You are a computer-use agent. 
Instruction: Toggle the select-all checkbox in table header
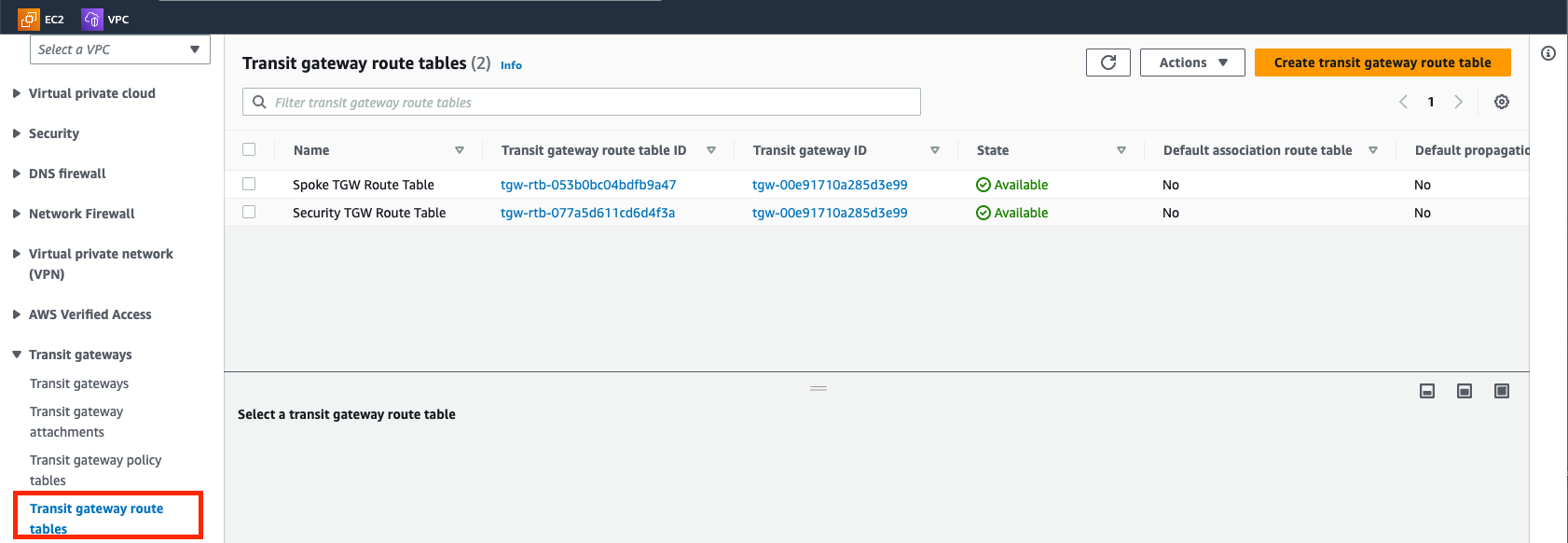click(249, 149)
